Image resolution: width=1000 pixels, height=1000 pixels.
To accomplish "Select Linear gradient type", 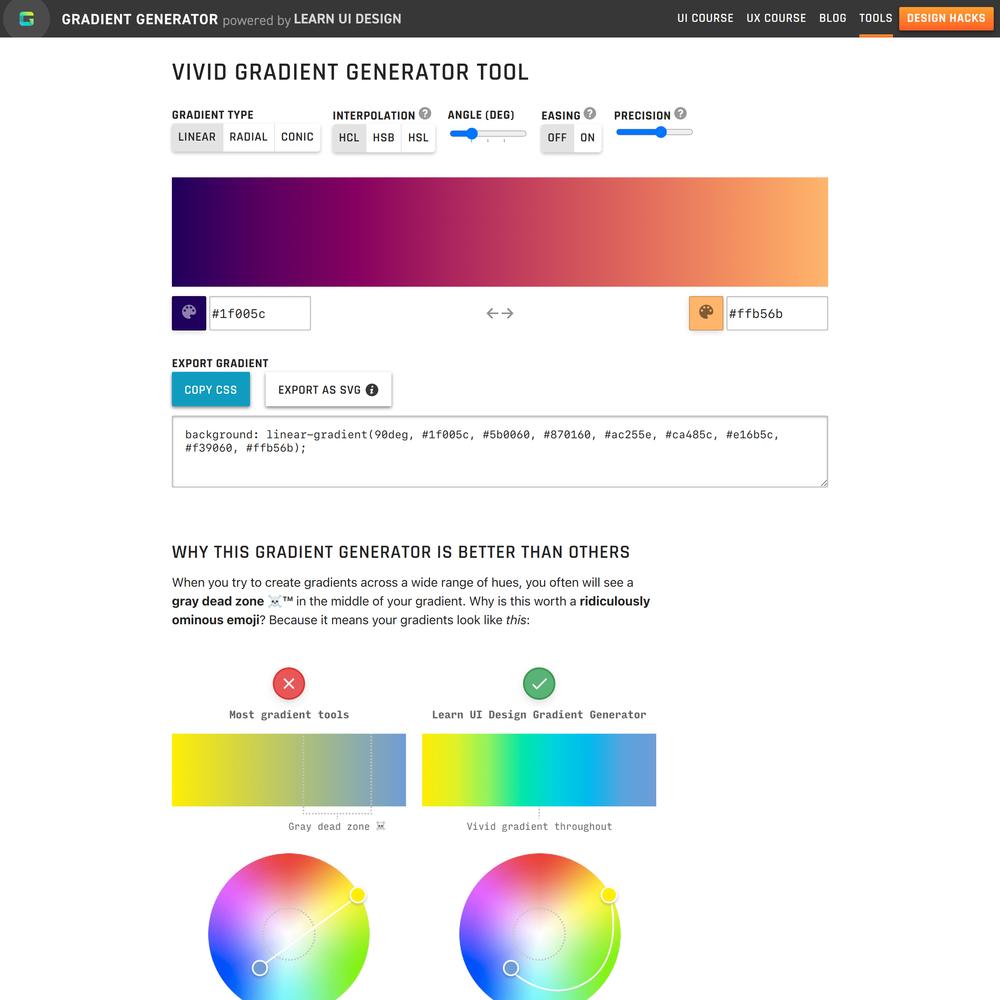I will 197,137.
